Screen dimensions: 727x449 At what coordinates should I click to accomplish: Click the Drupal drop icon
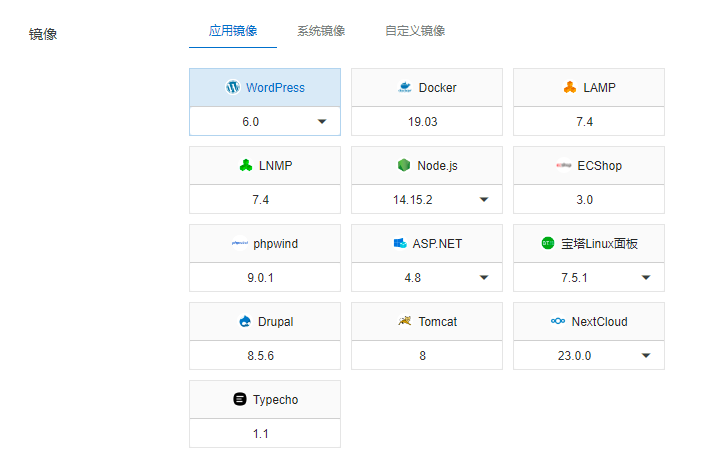pyautogui.click(x=245, y=321)
